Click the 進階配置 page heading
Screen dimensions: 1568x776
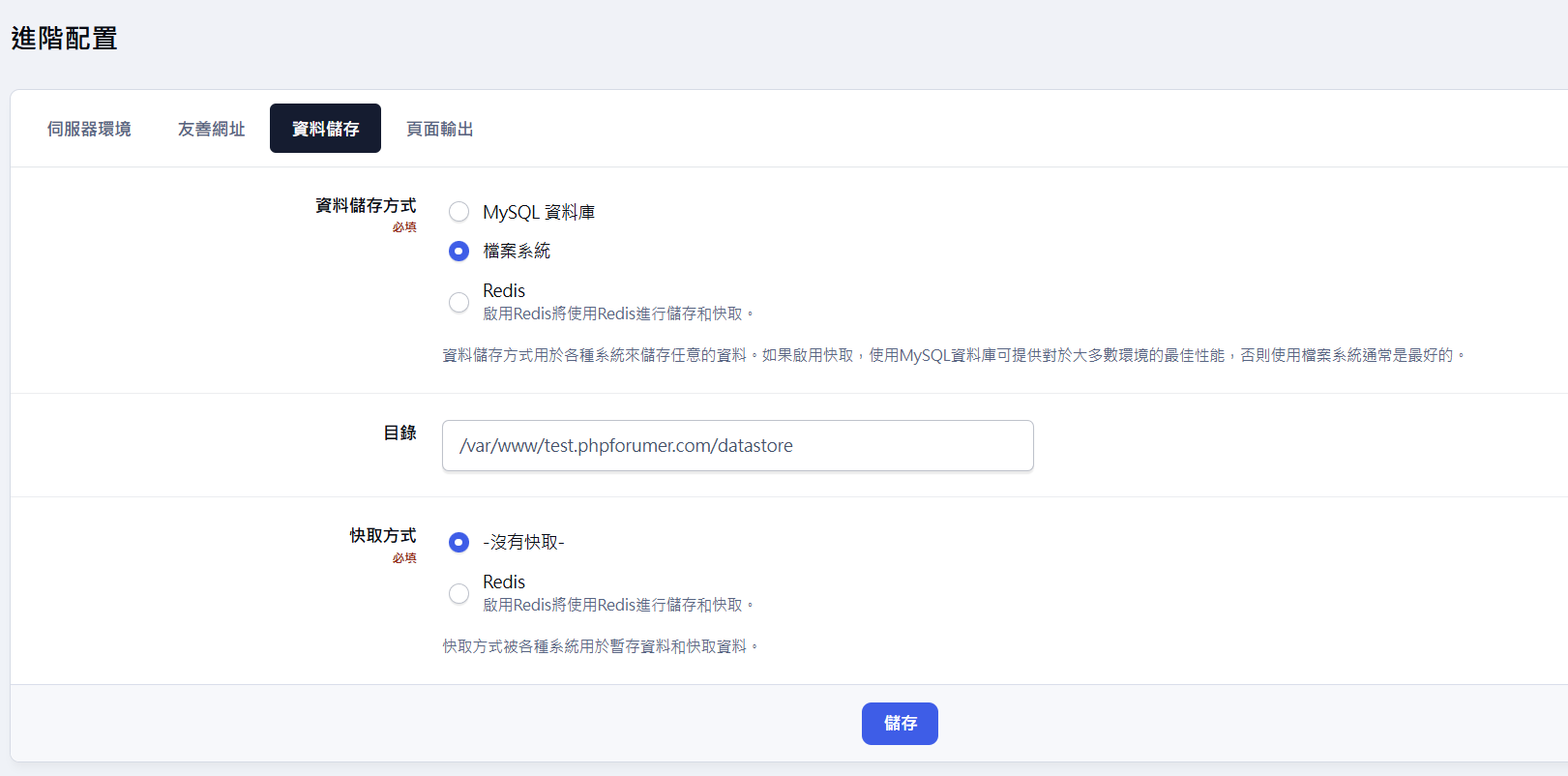click(64, 39)
